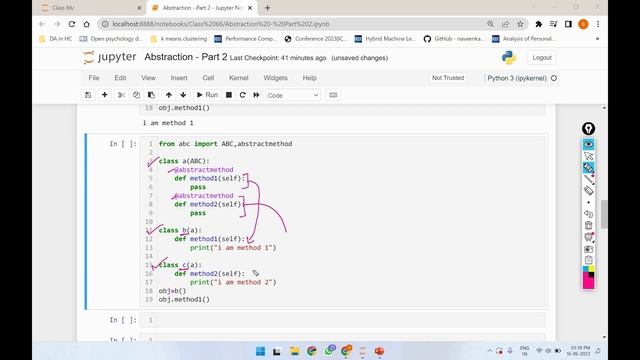Screen dimensions: 640x360
Task: Toggle annotation visibility eye icon
Action: pos(588,144)
